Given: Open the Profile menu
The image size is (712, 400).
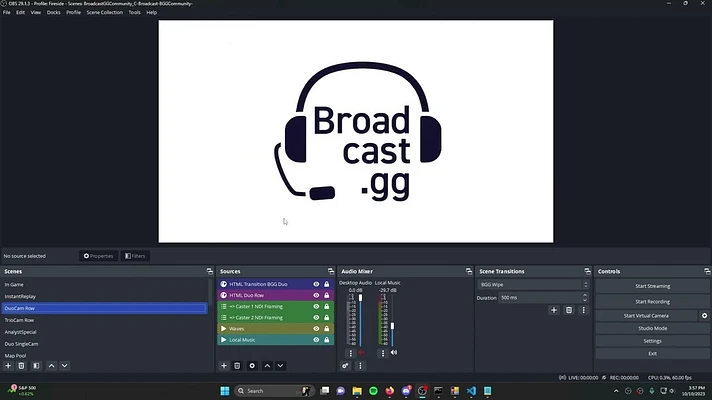Looking at the screenshot, I should click(74, 12).
